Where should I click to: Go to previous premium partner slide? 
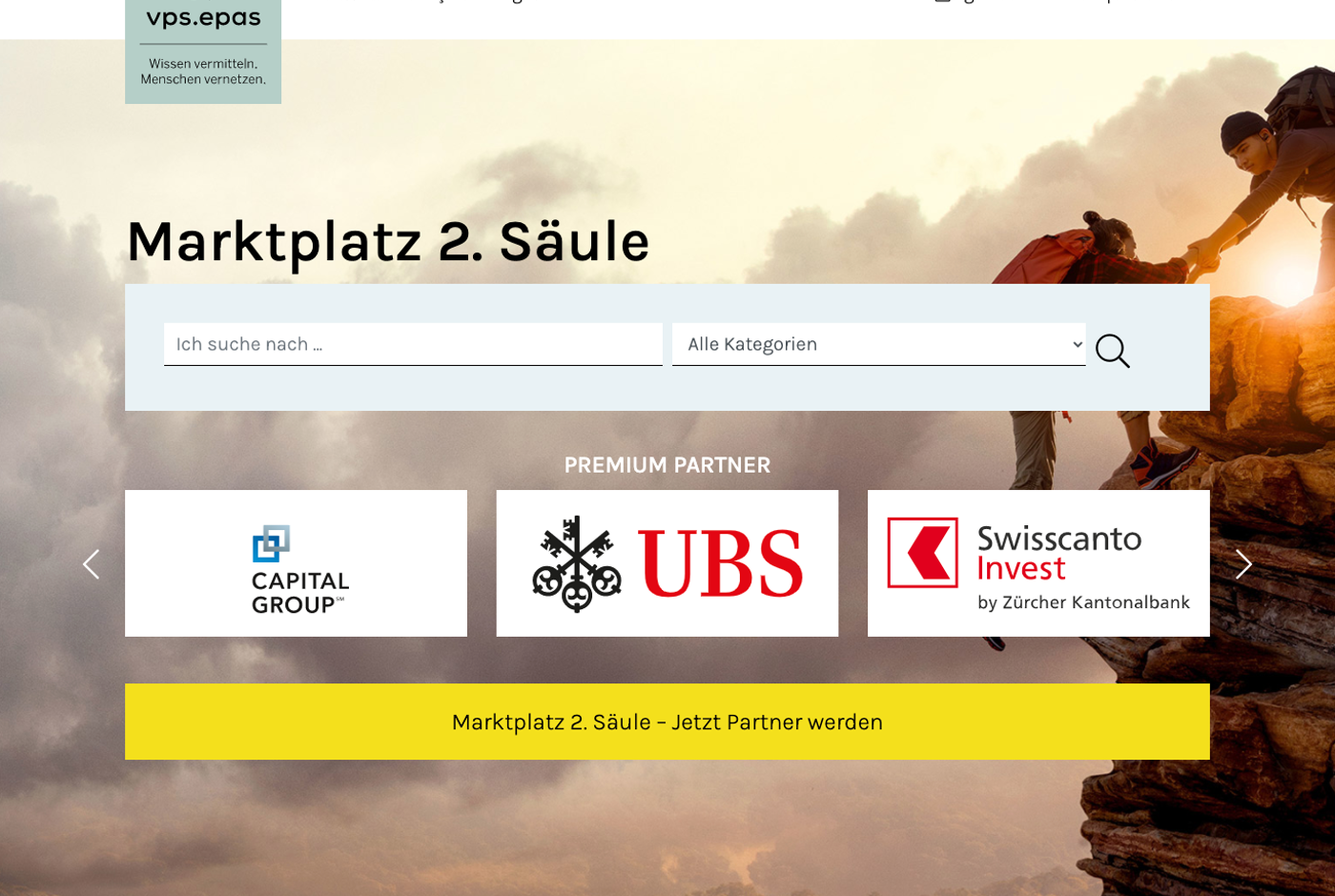click(91, 564)
